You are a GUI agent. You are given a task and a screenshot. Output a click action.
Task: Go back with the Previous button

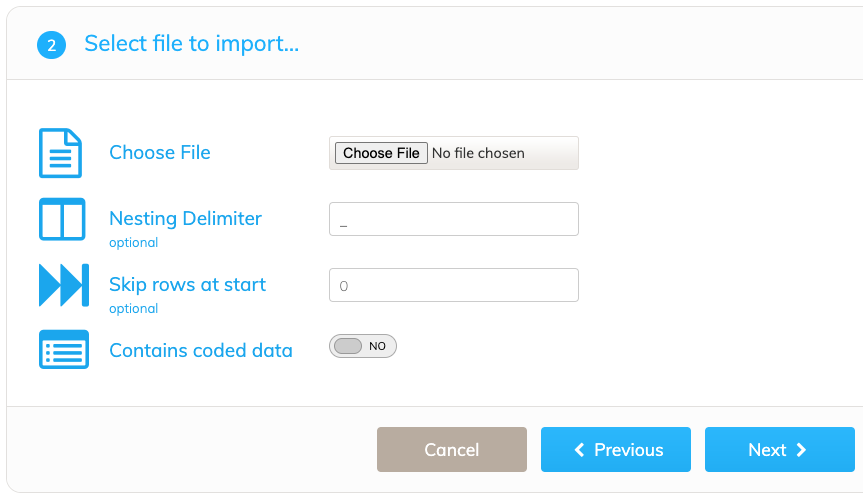coord(616,450)
